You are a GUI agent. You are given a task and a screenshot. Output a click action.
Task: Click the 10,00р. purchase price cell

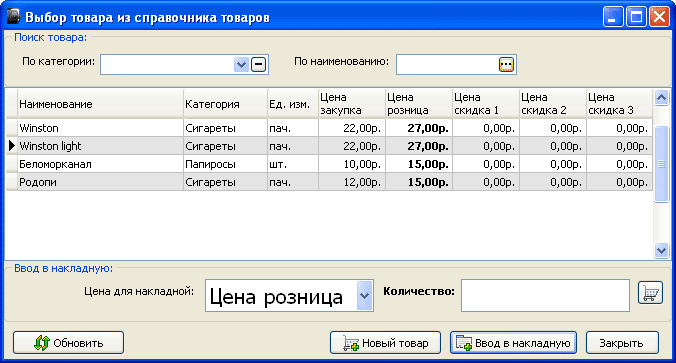click(352, 164)
